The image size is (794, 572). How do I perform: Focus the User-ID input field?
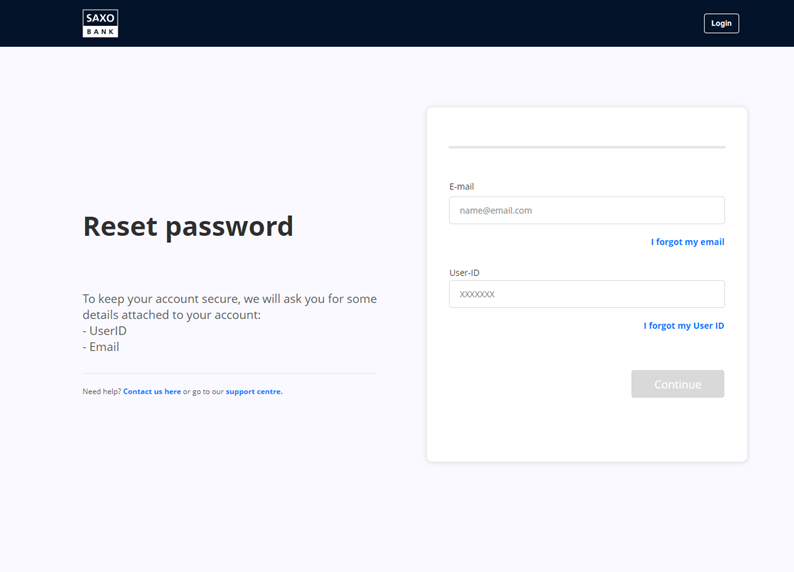click(586, 294)
